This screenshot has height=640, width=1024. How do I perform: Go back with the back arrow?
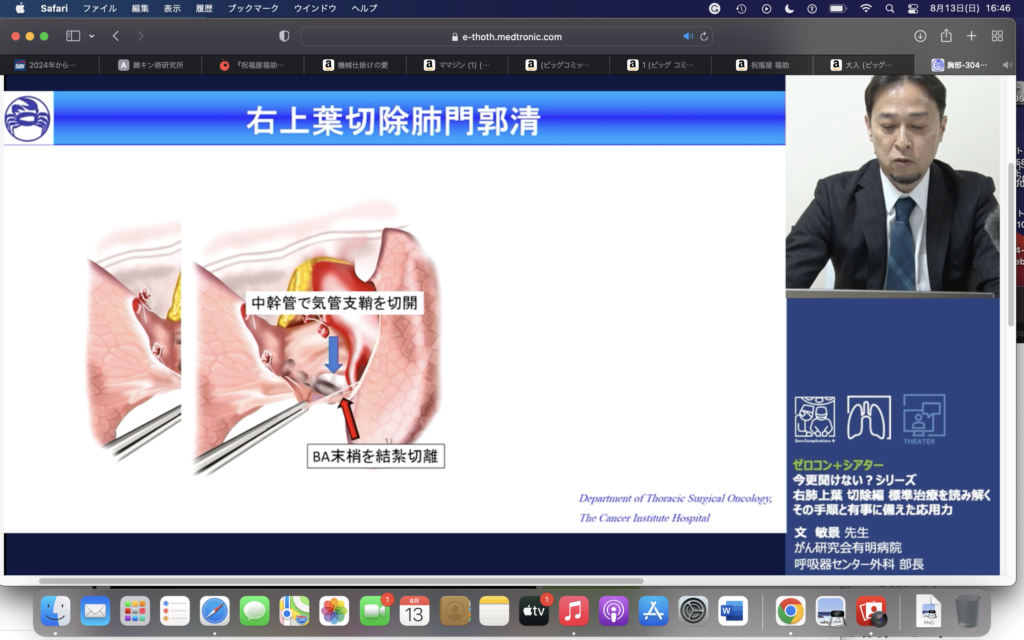click(x=116, y=36)
